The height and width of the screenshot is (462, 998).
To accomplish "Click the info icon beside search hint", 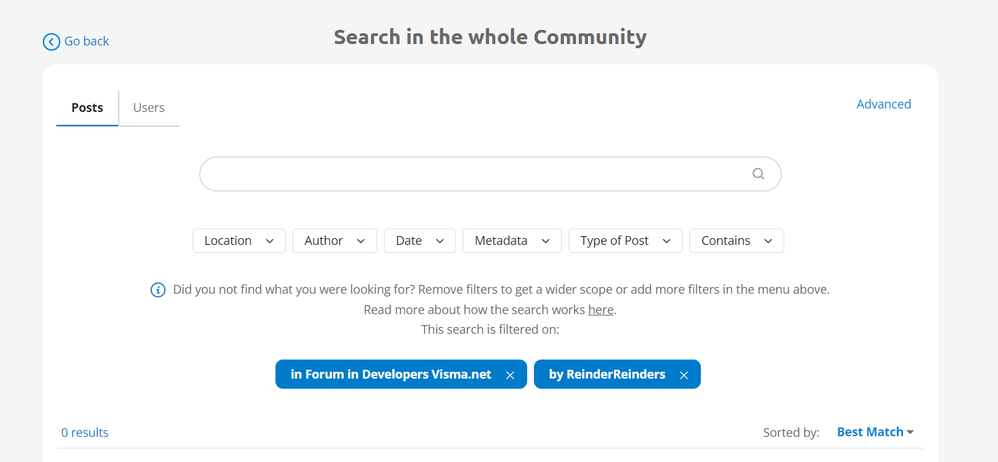I will point(158,290).
